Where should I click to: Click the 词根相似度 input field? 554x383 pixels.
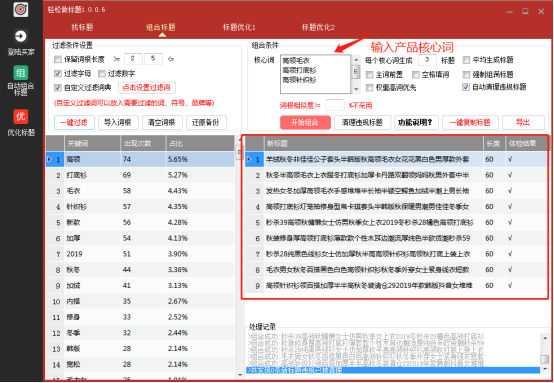[x=335, y=105]
